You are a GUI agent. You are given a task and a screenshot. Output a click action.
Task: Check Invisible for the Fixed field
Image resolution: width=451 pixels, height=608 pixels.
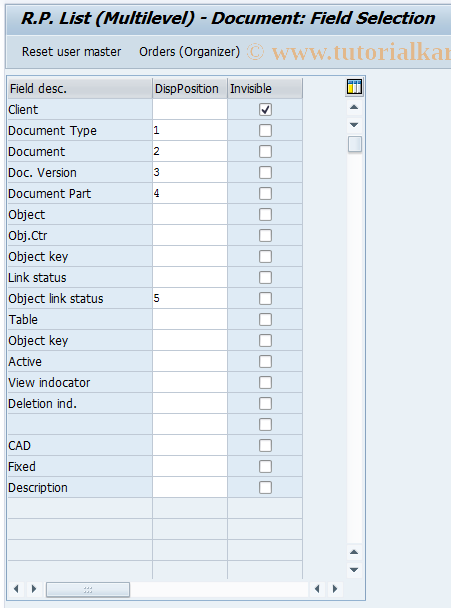pyautogui.click(x=265, y=466)
